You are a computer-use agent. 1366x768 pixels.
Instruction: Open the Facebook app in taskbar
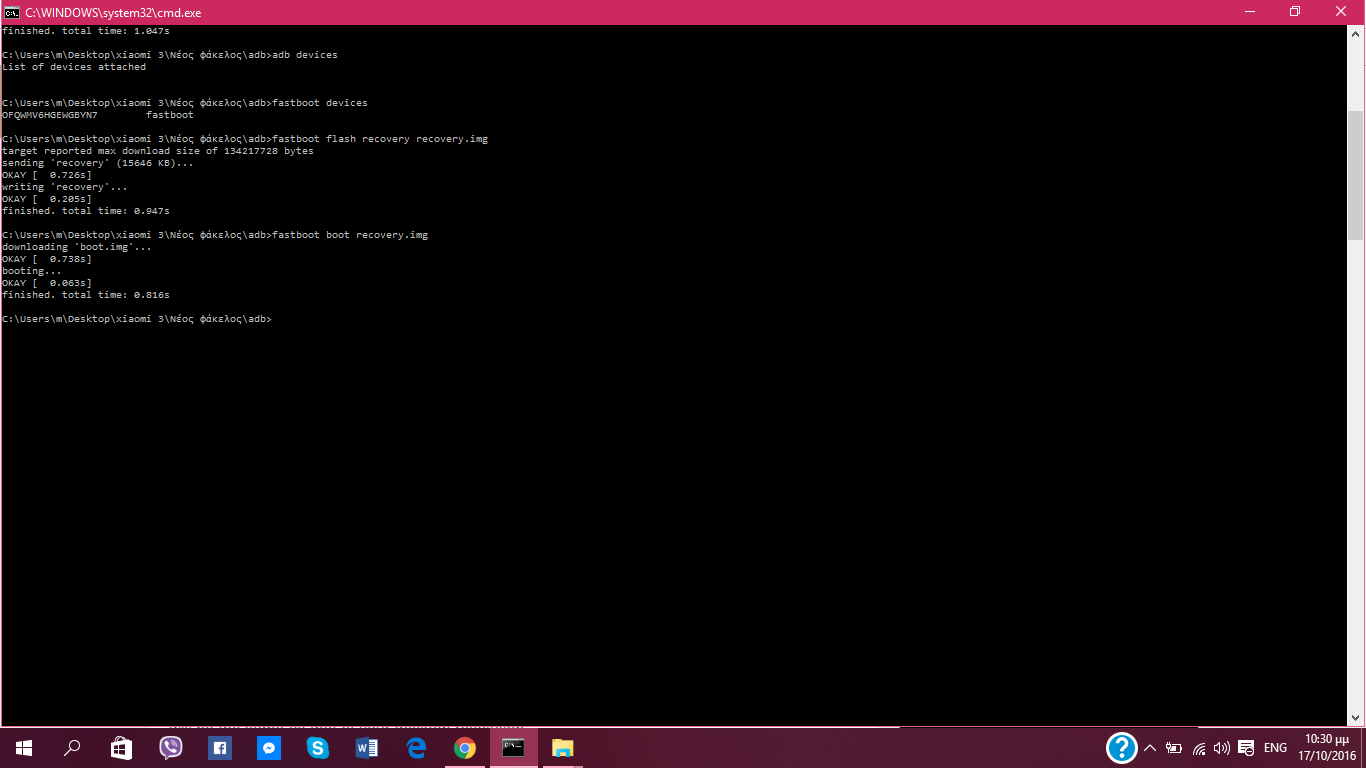point(220,747)
